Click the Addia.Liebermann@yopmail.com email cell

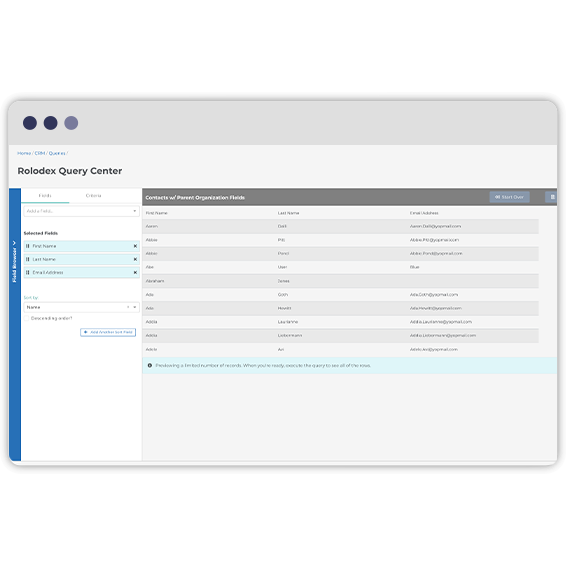[x=443, y=335]
